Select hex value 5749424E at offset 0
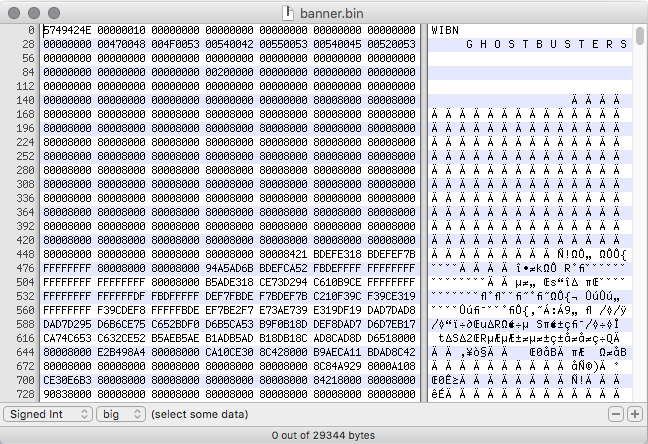 67,30
